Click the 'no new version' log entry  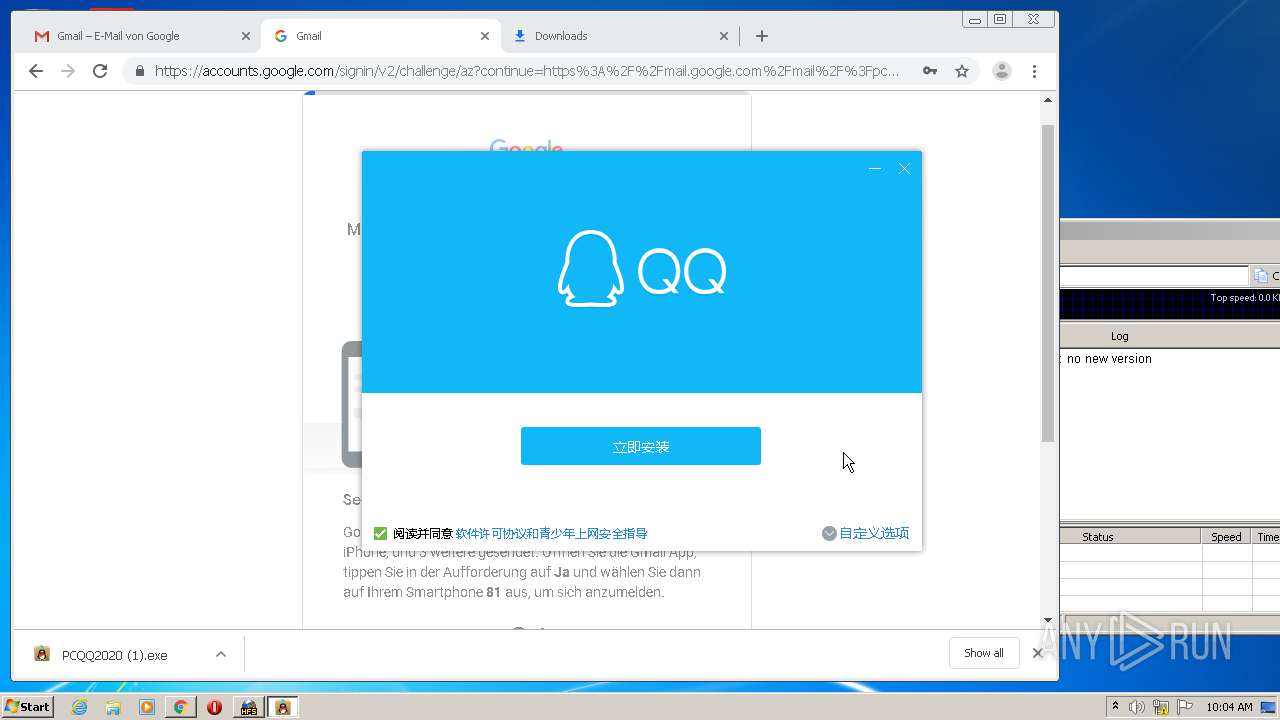pos(1109,359)
